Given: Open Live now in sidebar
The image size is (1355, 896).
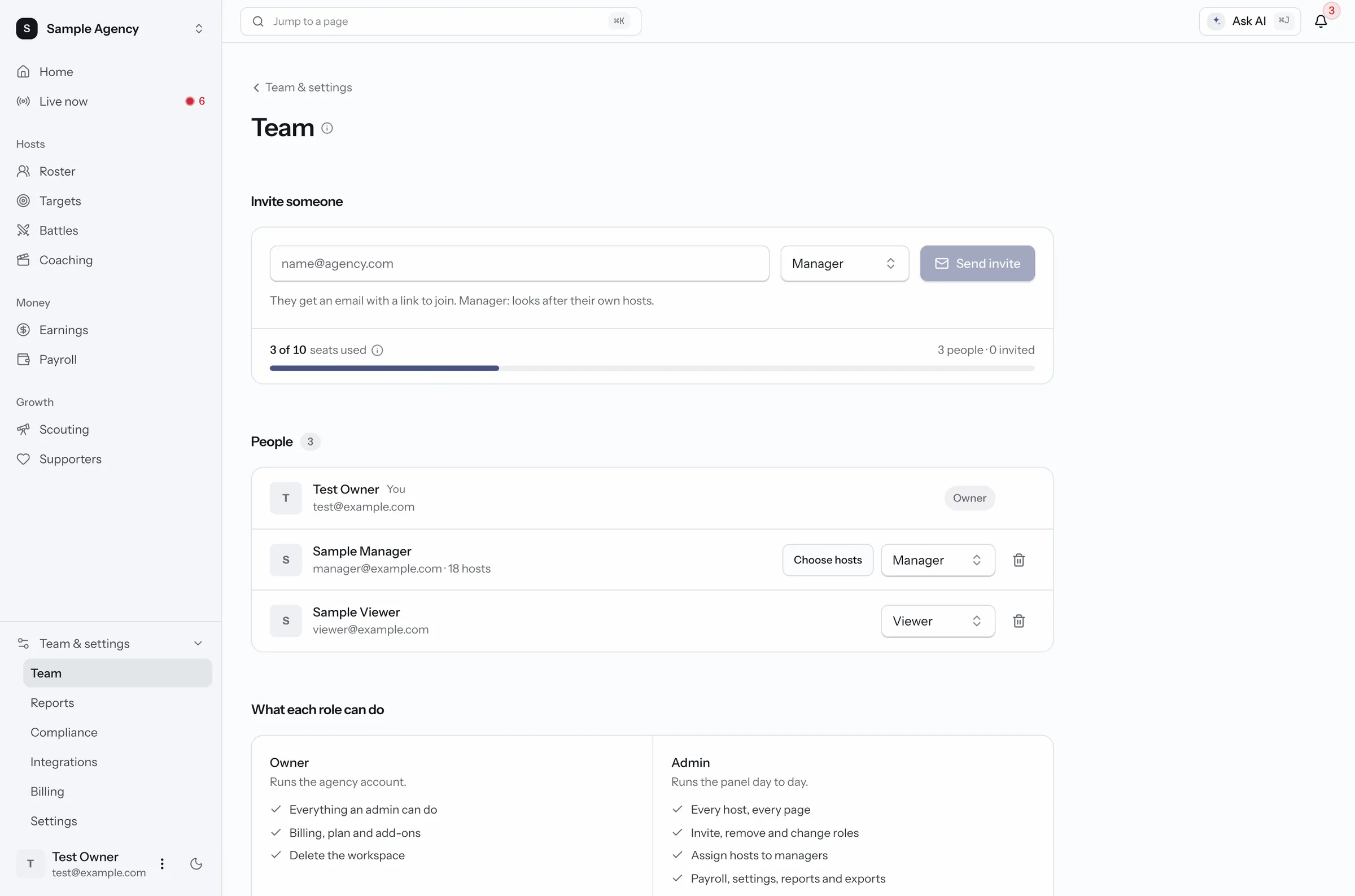Looking at the screenshot, I should click(111, 102).
